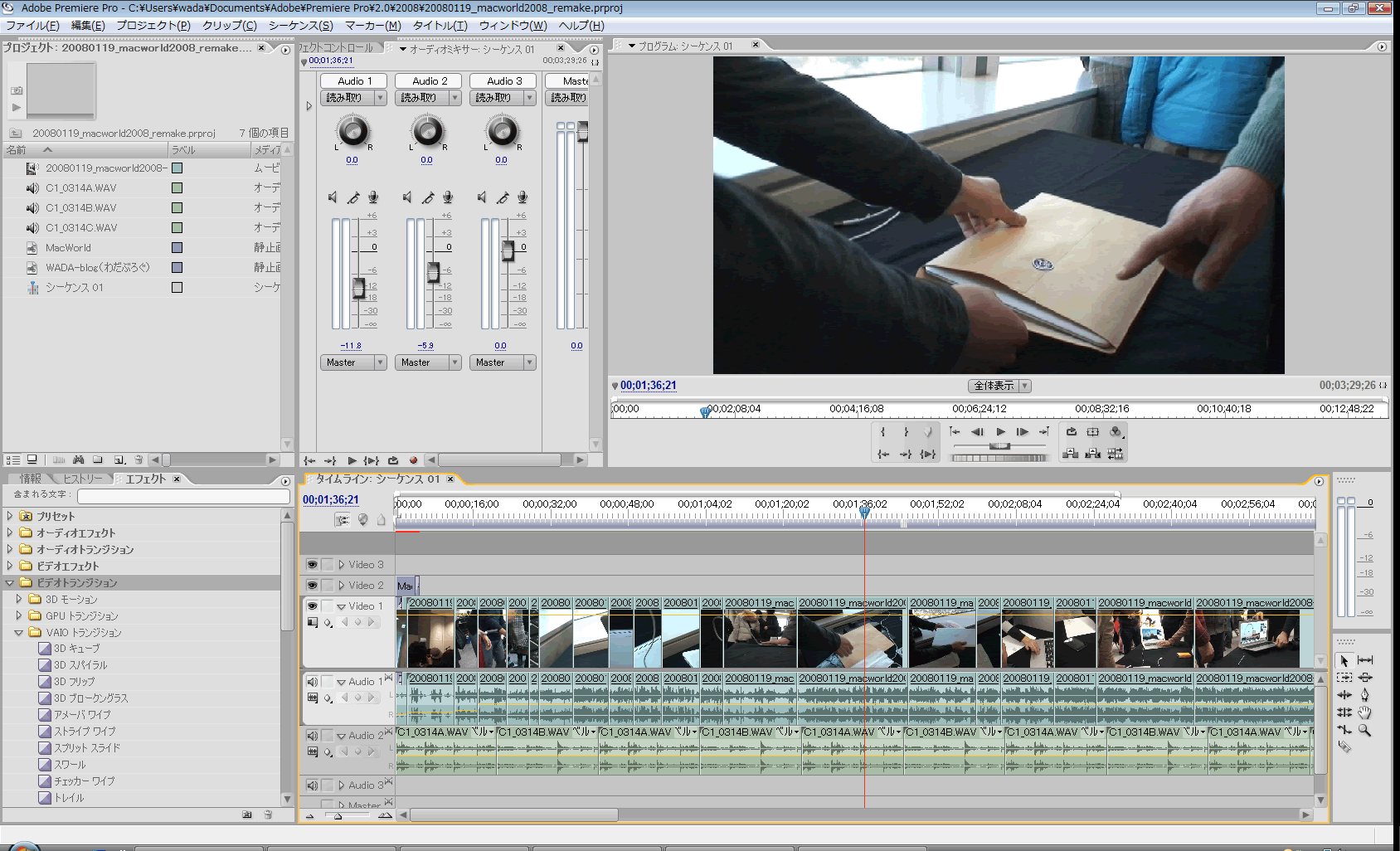Switch to the ヒストリー tab
Image resolution: width=1400 pixels, height=851 pixels.
point(83,479)
